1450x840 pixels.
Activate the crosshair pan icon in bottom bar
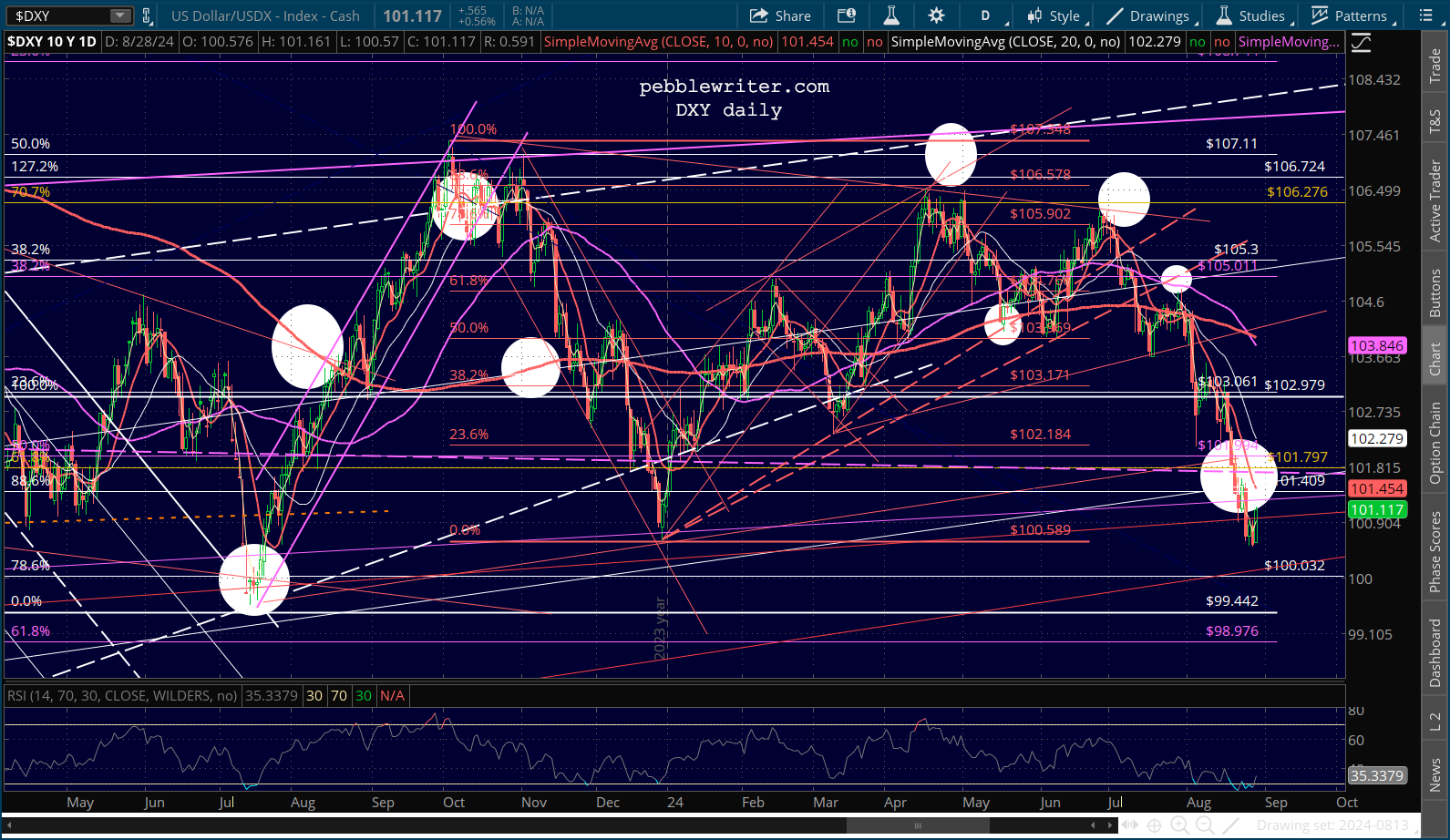[1154, 825]
